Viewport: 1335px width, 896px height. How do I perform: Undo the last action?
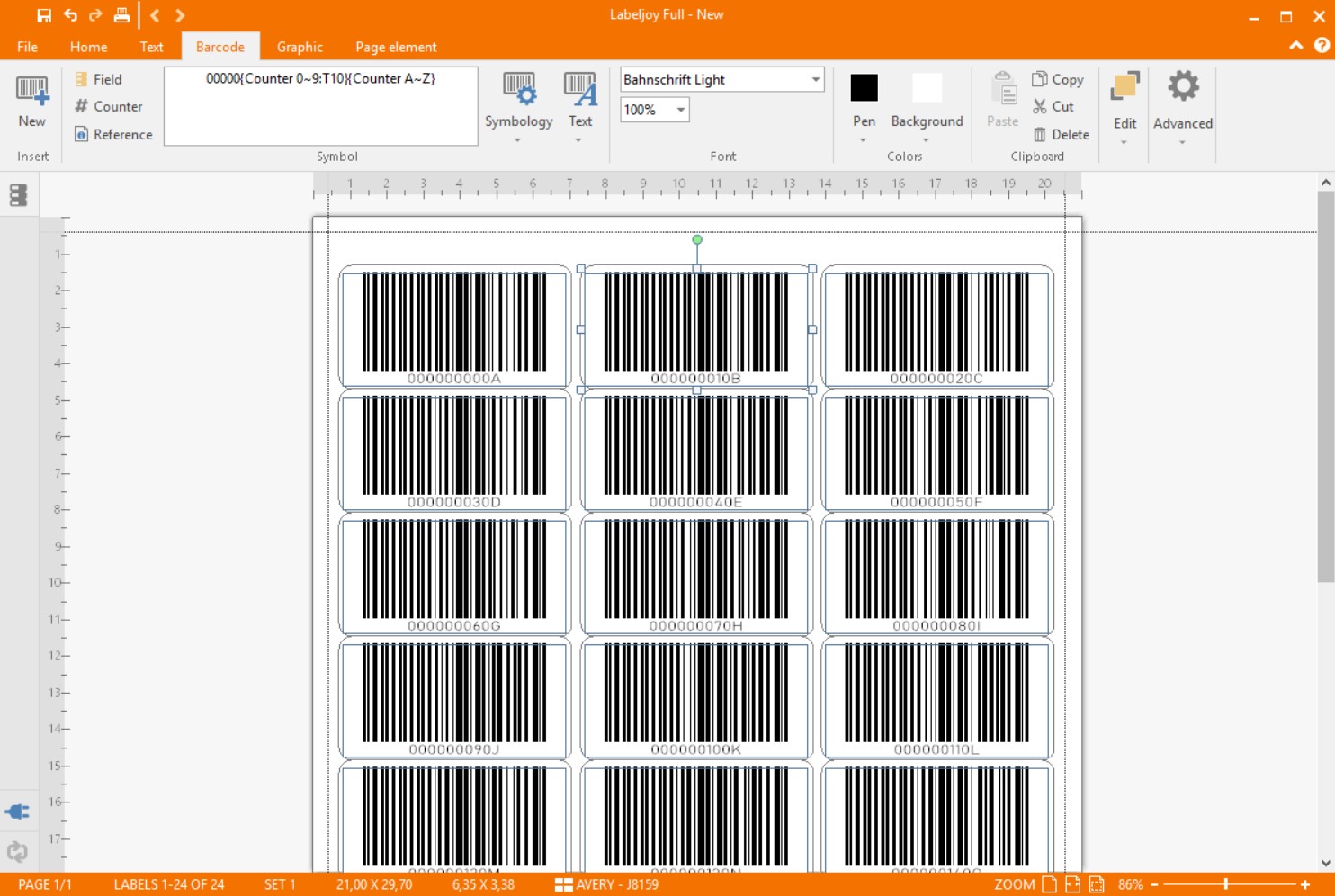(x=70, y=15)
